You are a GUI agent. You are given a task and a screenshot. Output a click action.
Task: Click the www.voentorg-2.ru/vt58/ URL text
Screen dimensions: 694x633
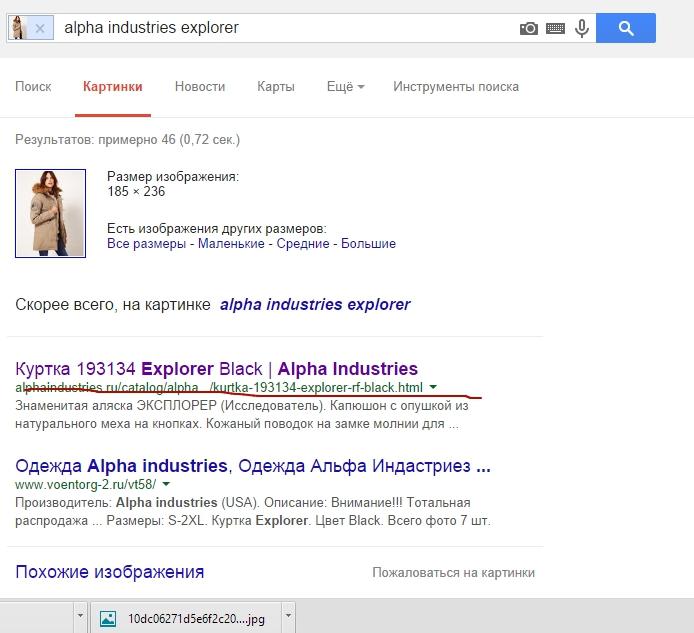tap(85, 484)
